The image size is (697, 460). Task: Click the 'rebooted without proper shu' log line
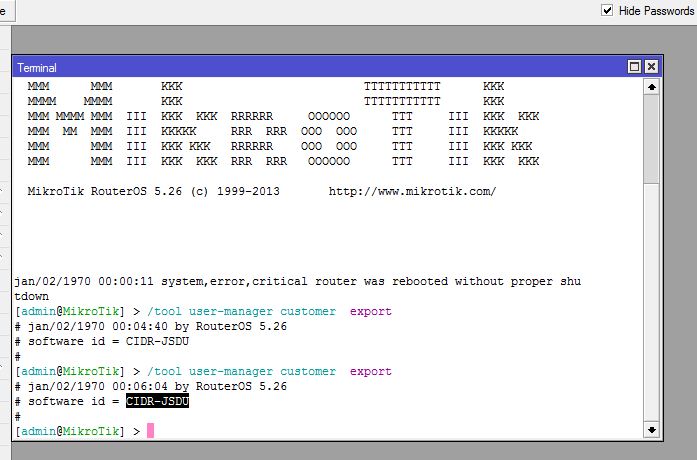[x=297, y=281]
